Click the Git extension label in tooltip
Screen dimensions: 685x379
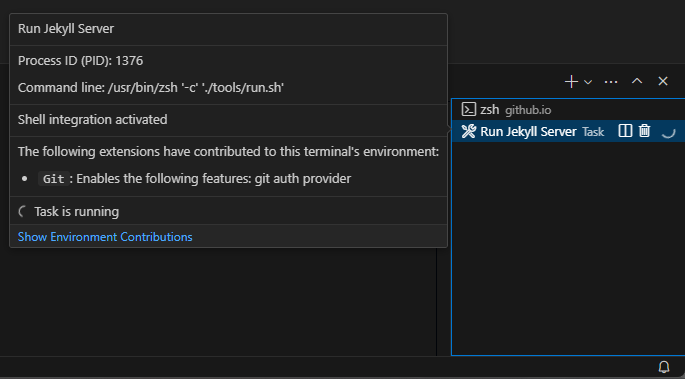pyautogui.click(x=54, y=179)
